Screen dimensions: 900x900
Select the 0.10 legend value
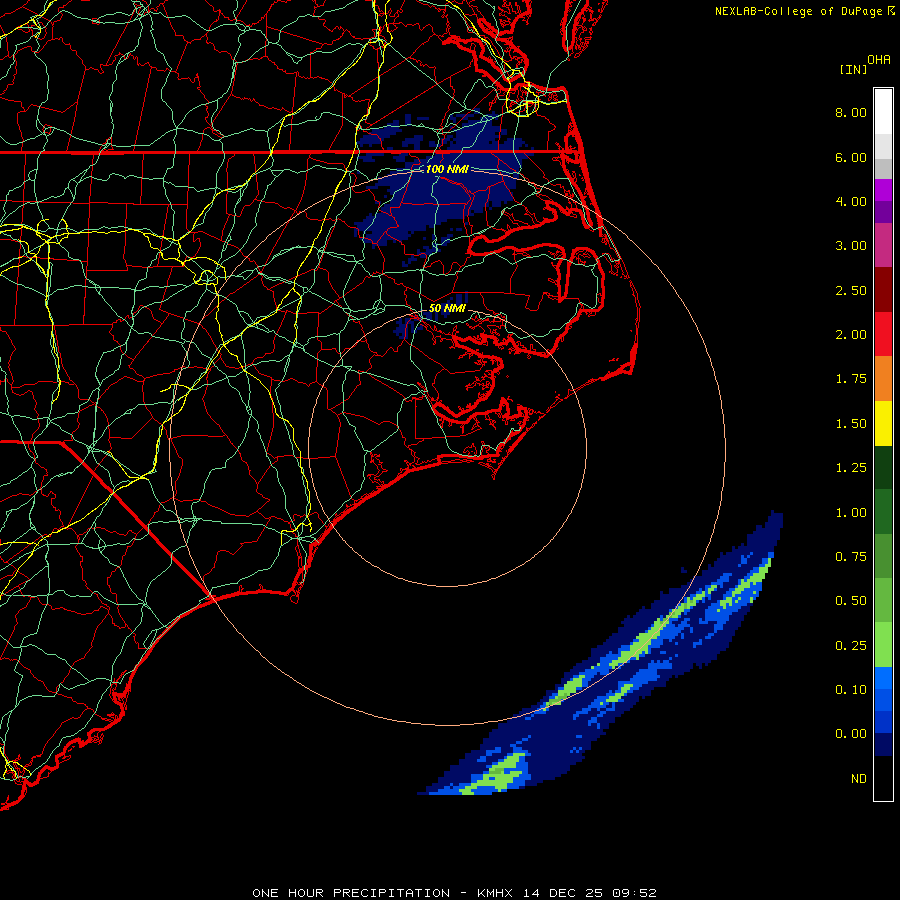(x=851, y=690)
